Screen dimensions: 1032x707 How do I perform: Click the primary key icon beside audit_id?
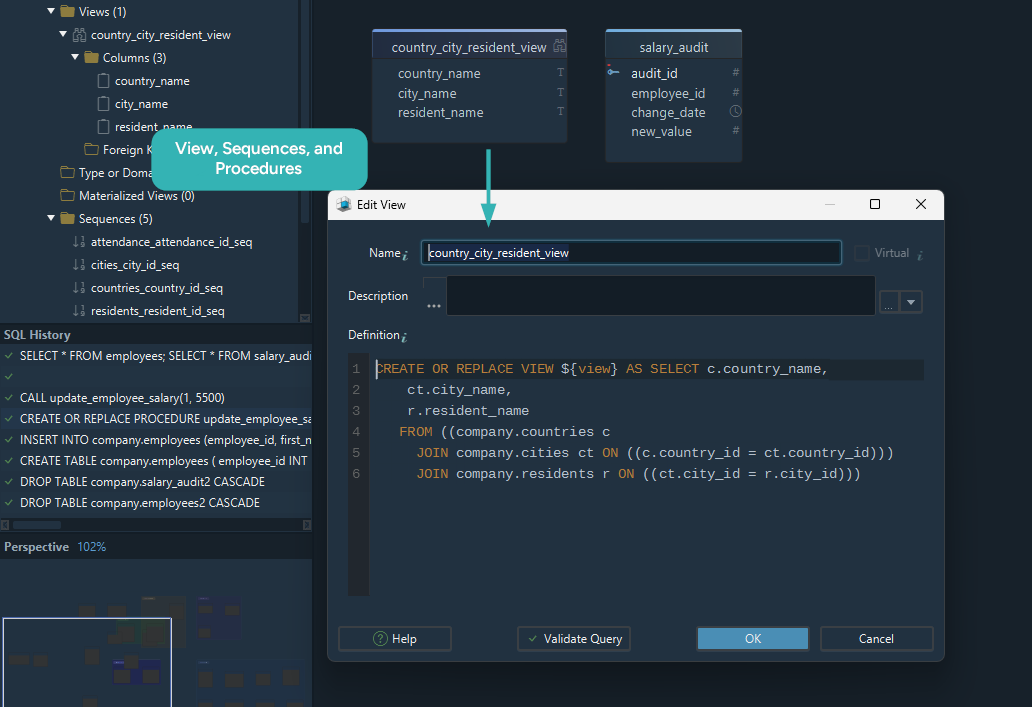point(613,71)
